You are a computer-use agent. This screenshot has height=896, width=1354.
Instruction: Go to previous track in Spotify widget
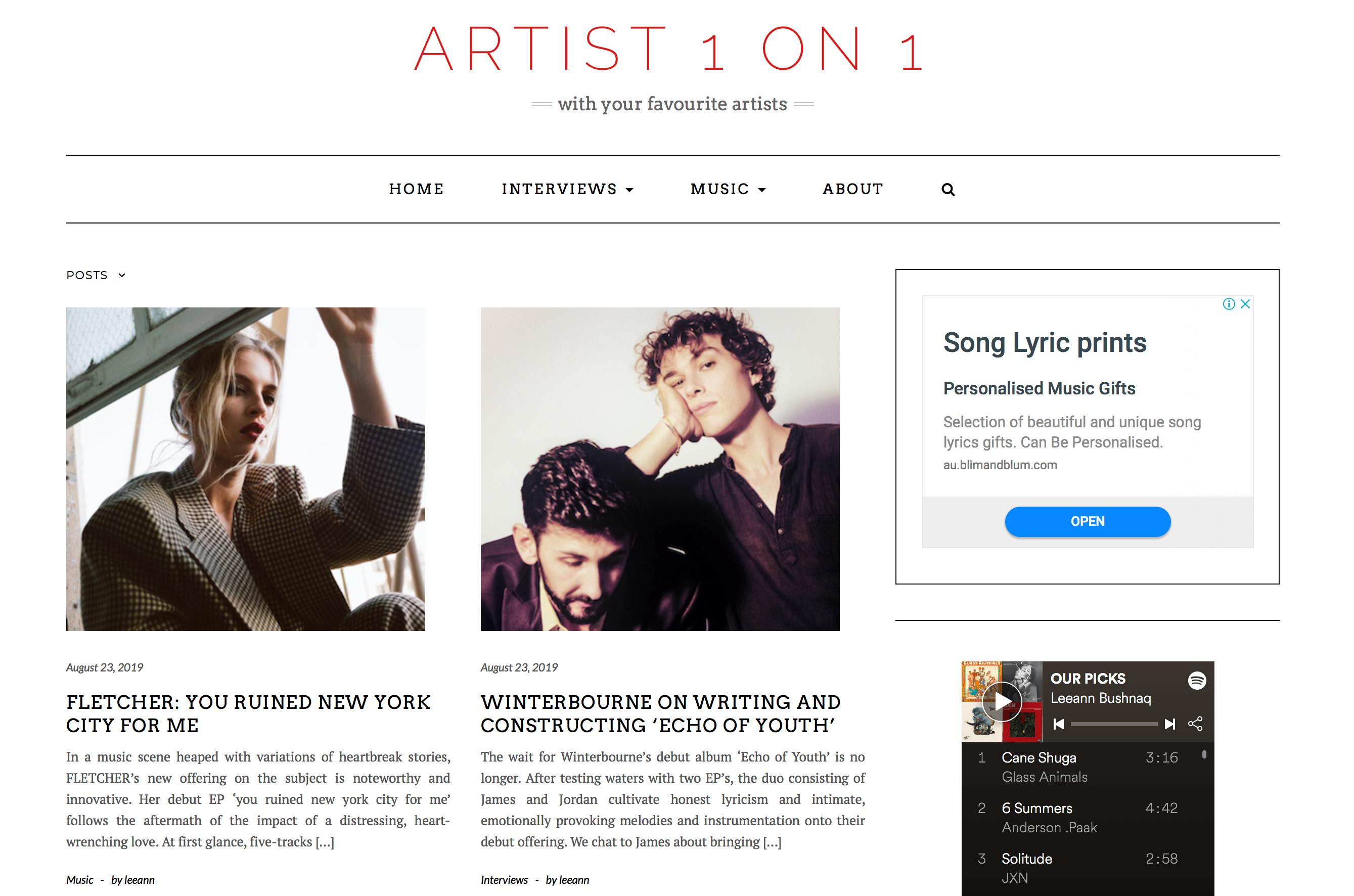(1059, 724)
